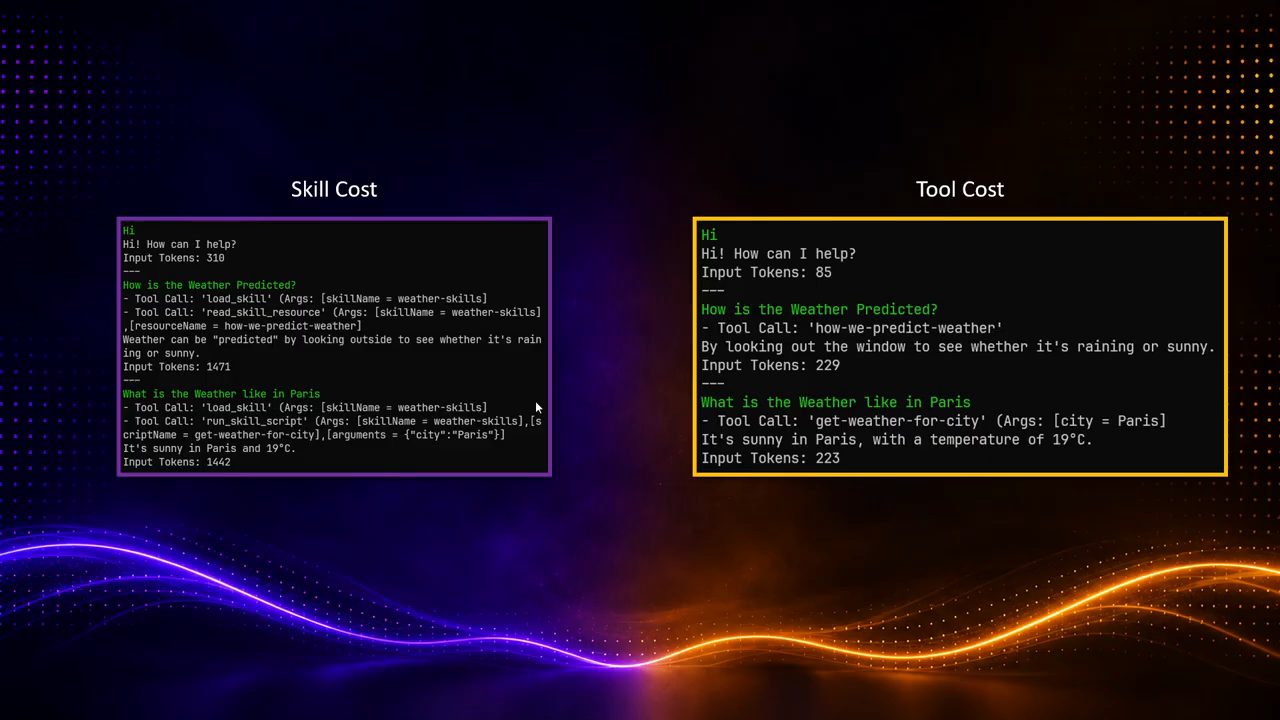Viewport: 1280px width, 720px height.
Task: Click the 'run_skill_script' tool call line
Action: 332,428
